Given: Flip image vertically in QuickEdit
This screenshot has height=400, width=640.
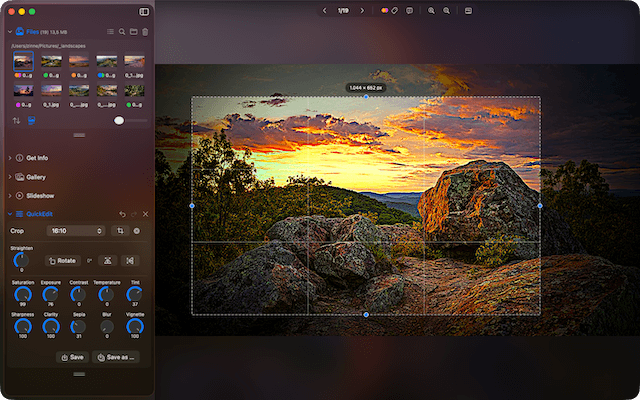Looking at the screenshot, I should click(x=107, y=260).
